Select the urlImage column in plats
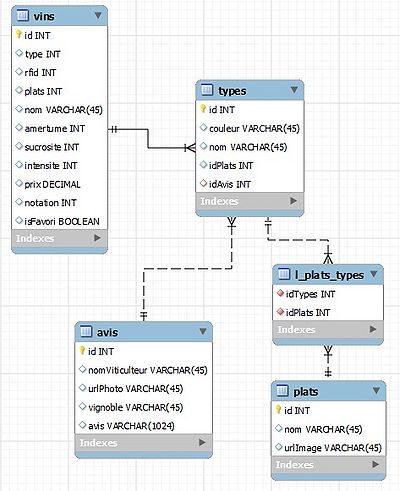The height and width of the screenshot is (491, 400). (x=329, y=448)
